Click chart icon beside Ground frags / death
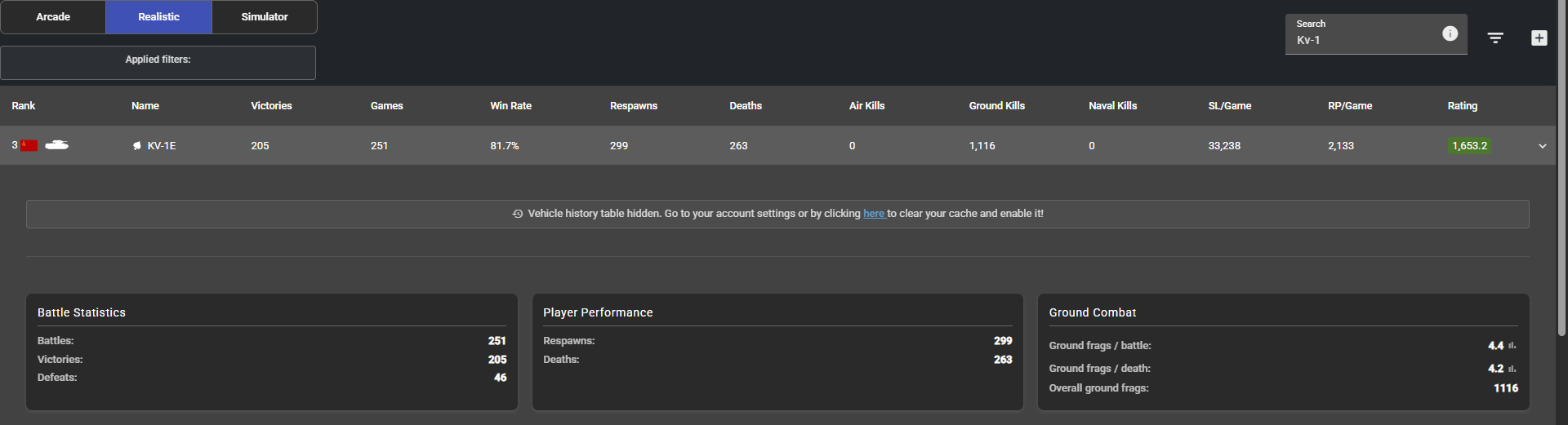Viewport: 1568px width, 425px height. pyautogui.click(x=1512, y=369)
